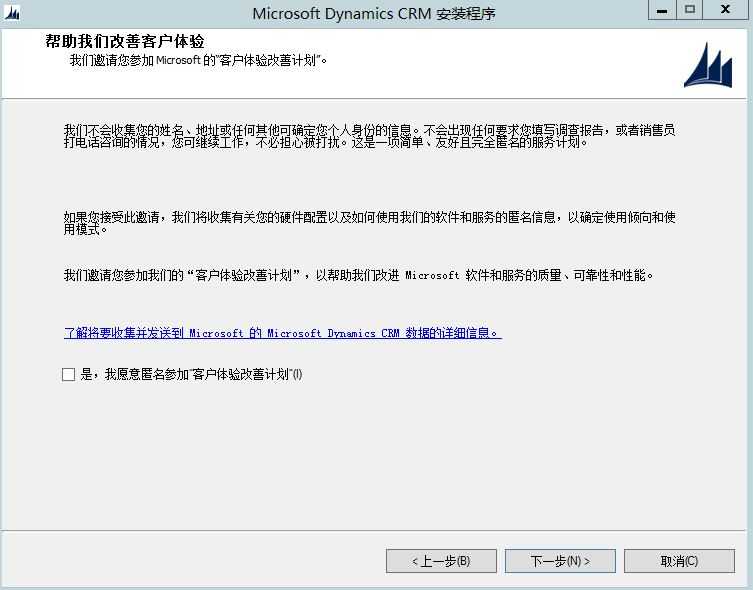Click the subtitle "我们邀请您参加 Microsoft 的客户体验改善计划"

[198, 60]
